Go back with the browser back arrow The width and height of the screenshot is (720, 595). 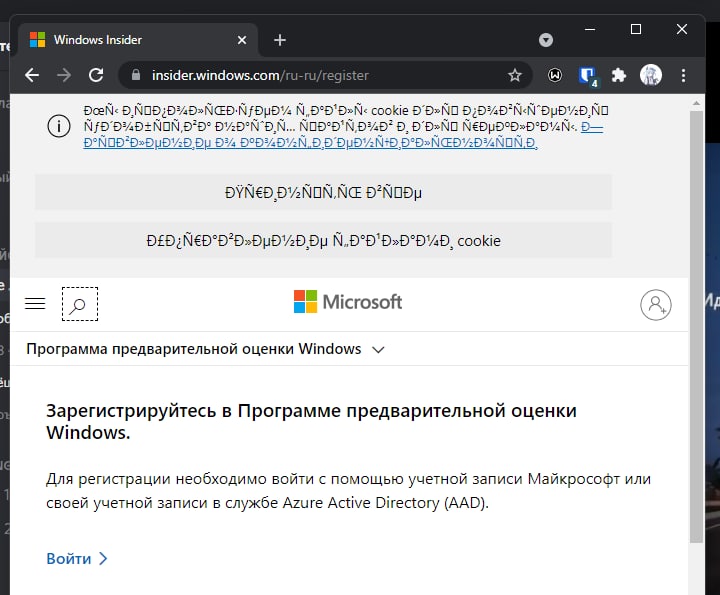pos(32,75)
